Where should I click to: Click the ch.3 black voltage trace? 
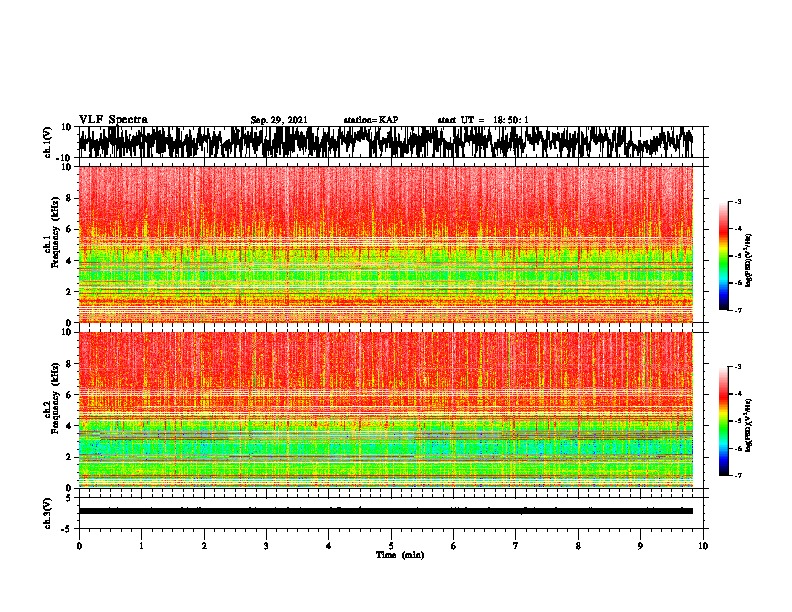coord(386,511)
